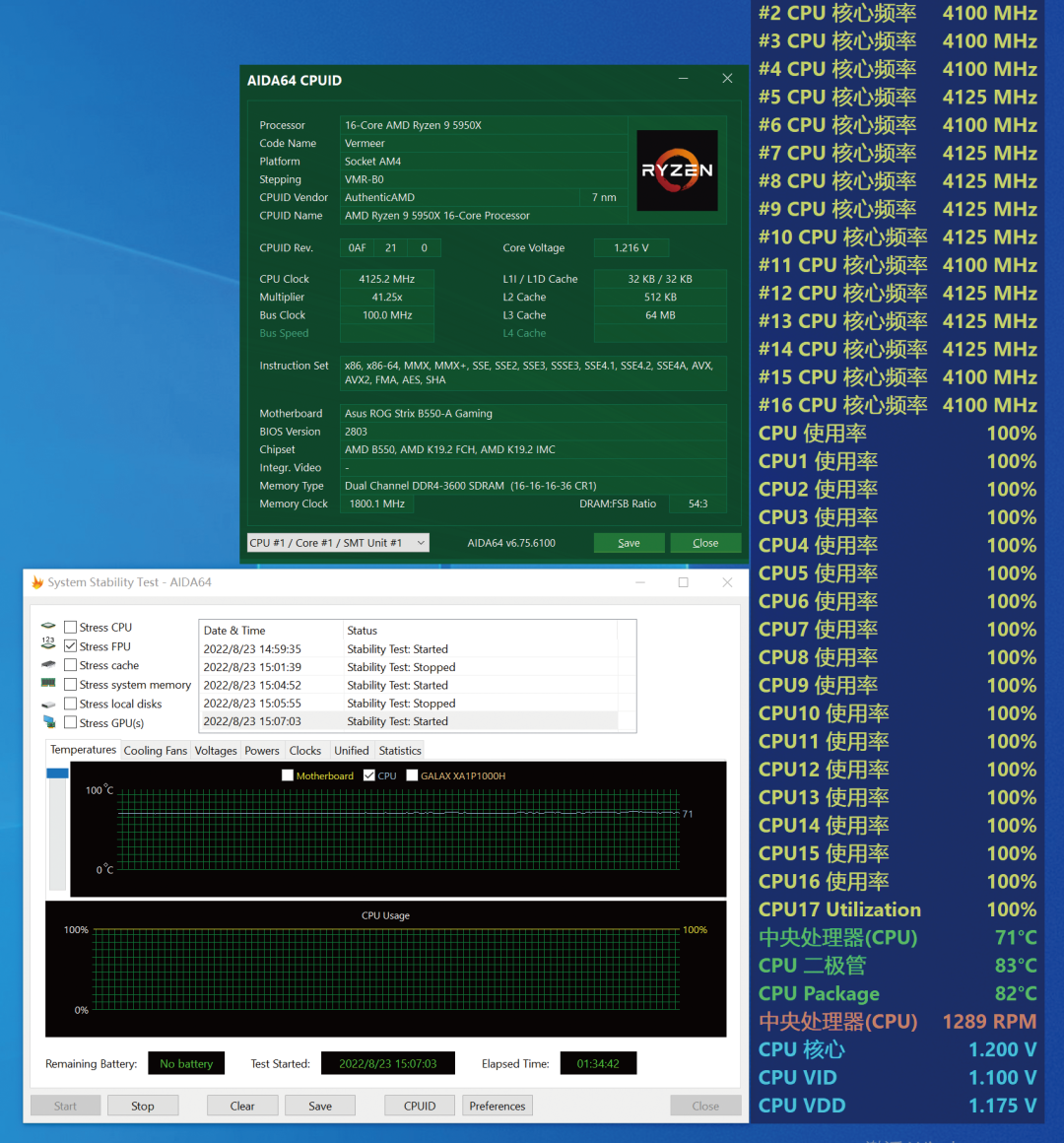Enable the GALAX XA1P1000H temperature checkbox
Image resolution: width=1064 pixels, height=1143 pixels.
(x=412, y=775)
